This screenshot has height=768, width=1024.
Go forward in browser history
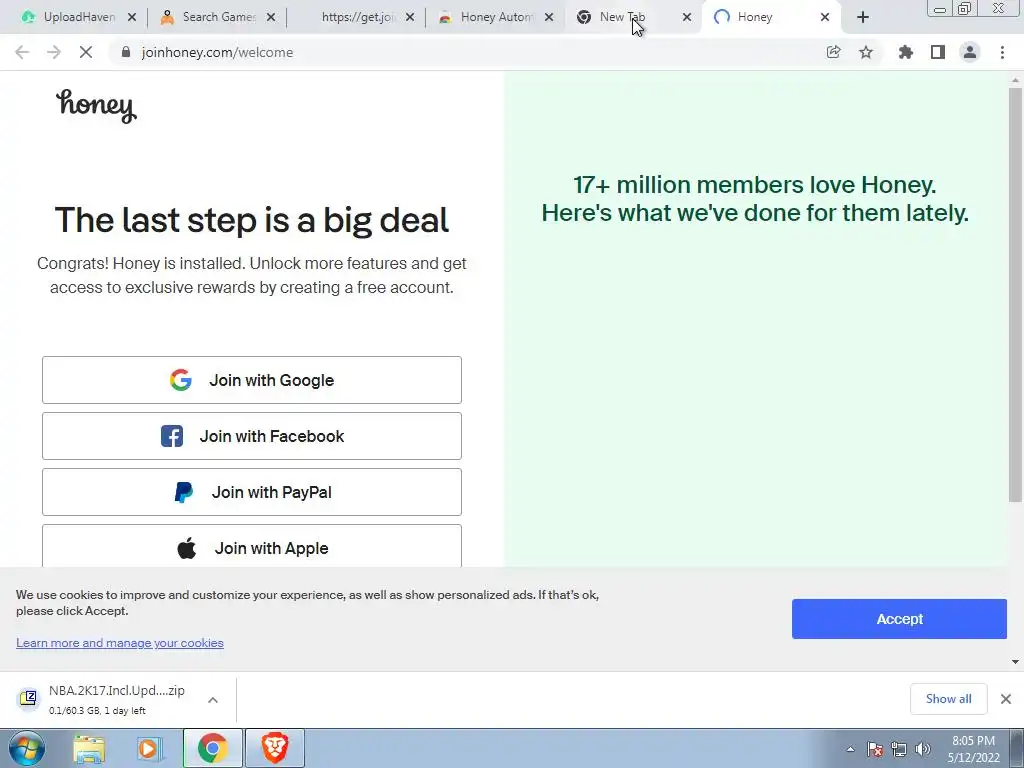tap(54, 52)
